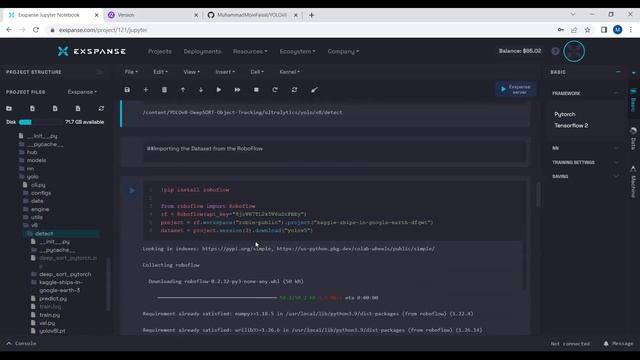Stop kernel execution with the square icon

256,90
